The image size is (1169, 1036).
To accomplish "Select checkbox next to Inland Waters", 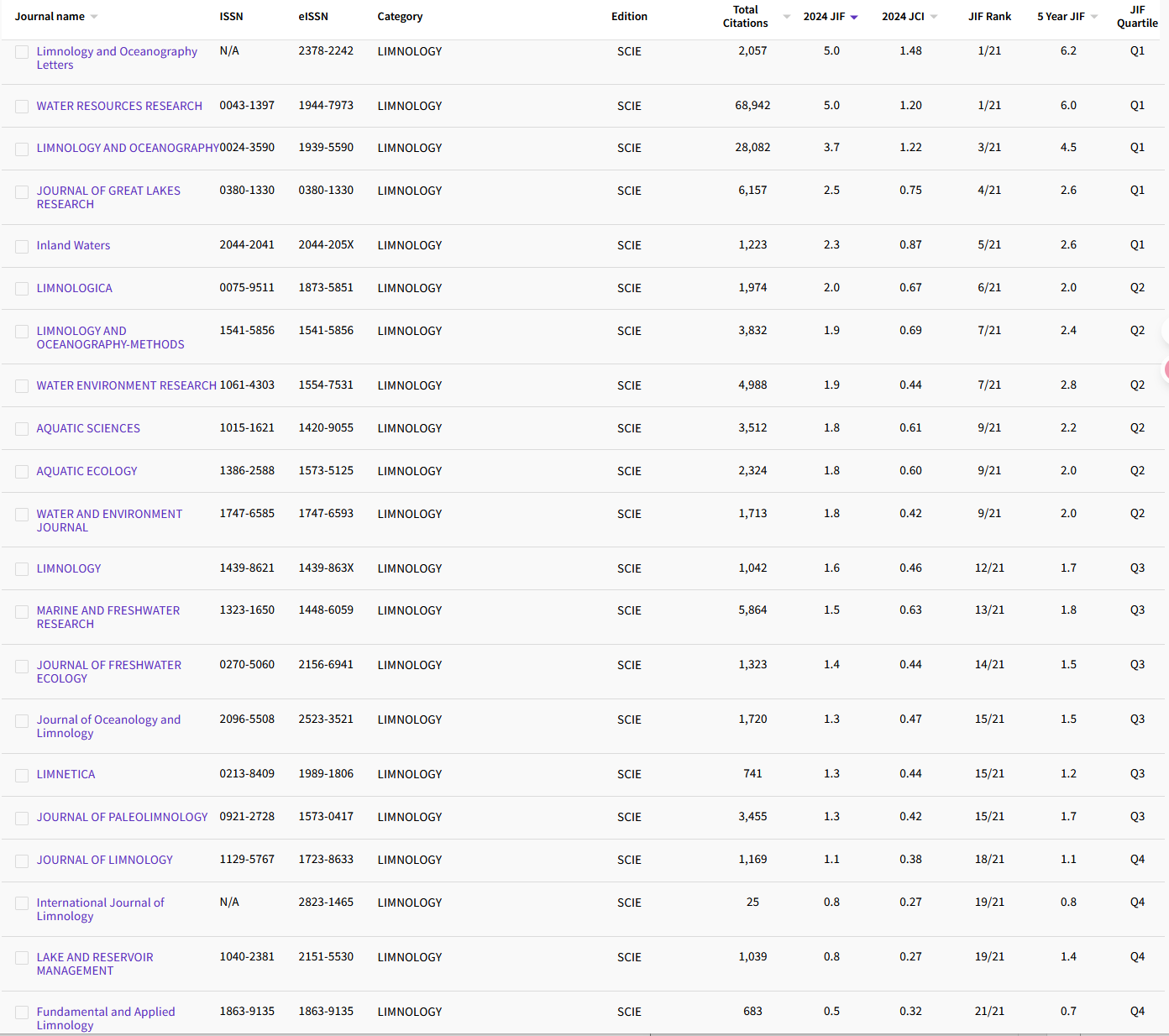I will click(x=22, y=246).
